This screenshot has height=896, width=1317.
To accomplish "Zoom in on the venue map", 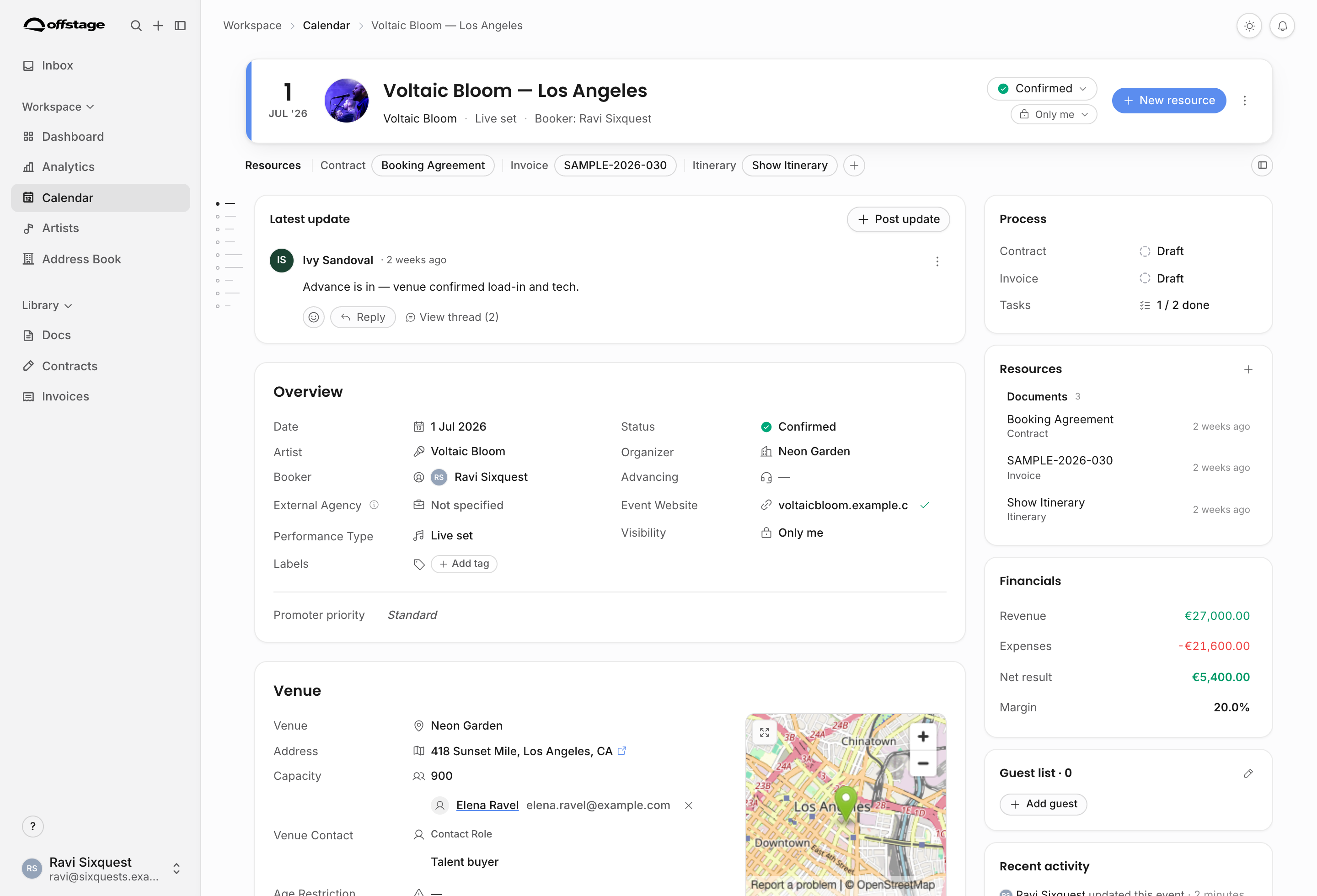I will click(x=922, y=736).
